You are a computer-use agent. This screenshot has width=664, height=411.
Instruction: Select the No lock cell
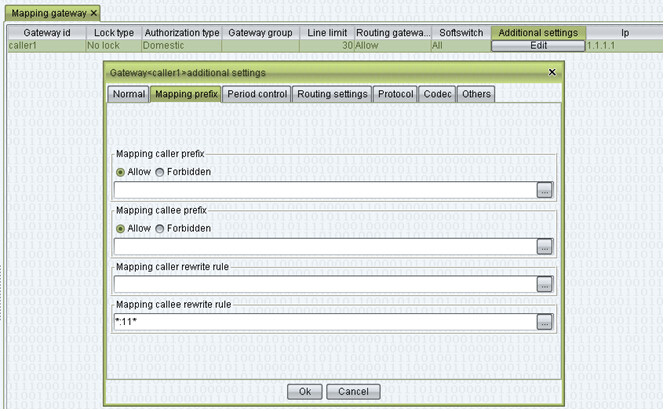(x=113, y=46)
